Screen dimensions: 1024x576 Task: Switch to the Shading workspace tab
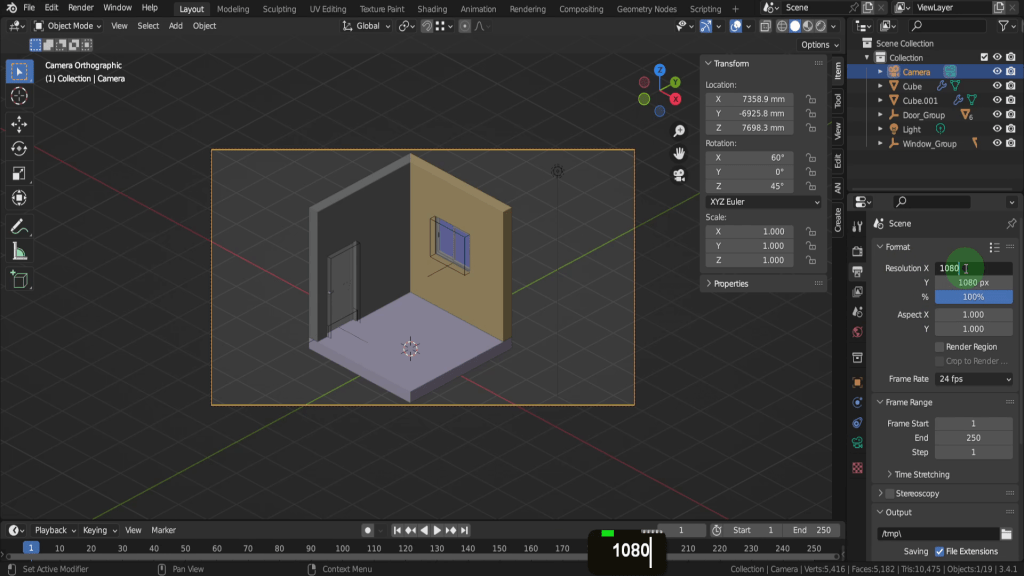pyautogui.click(x=432, y=9)
